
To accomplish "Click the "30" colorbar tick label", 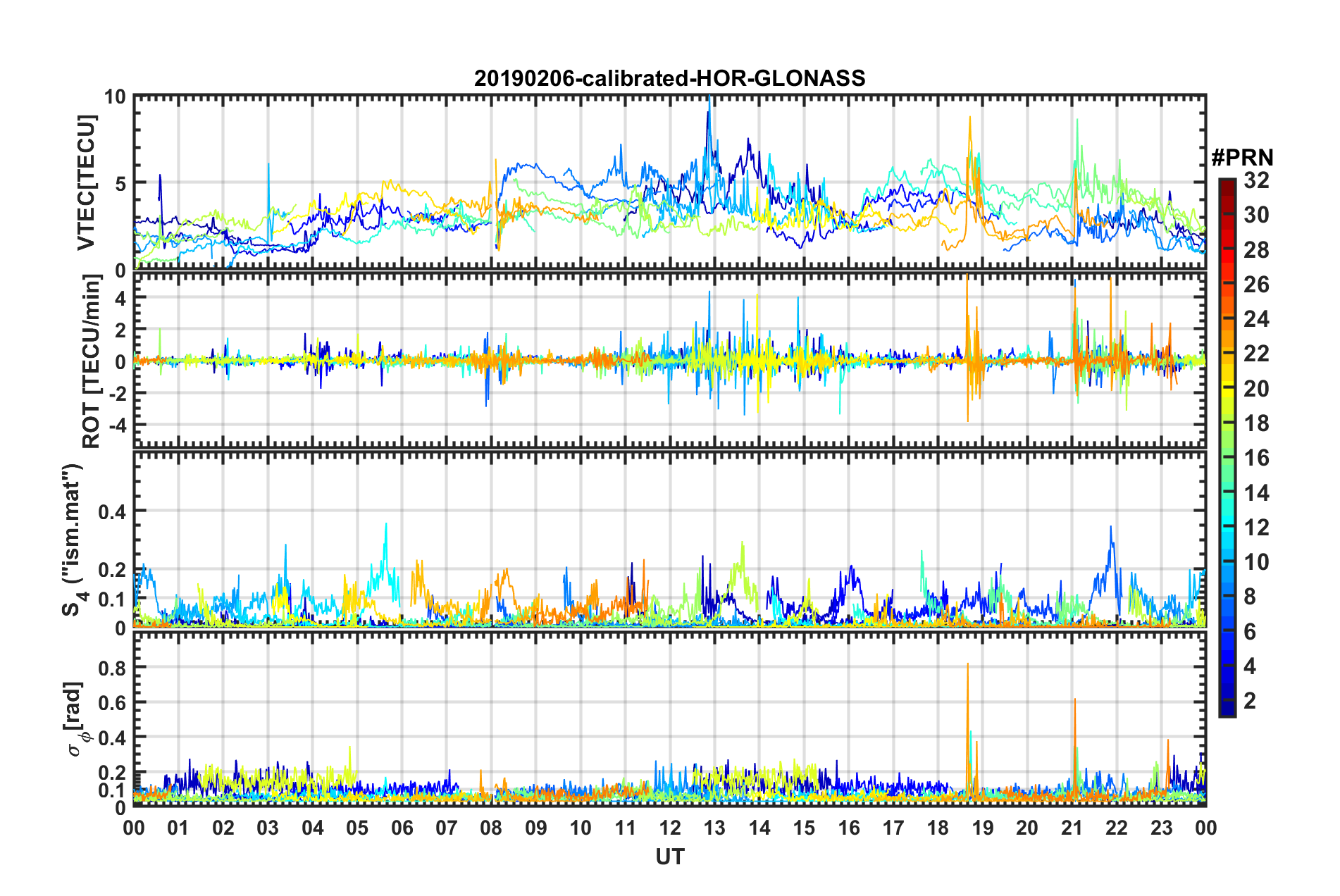I will (x=1256, y=215).
